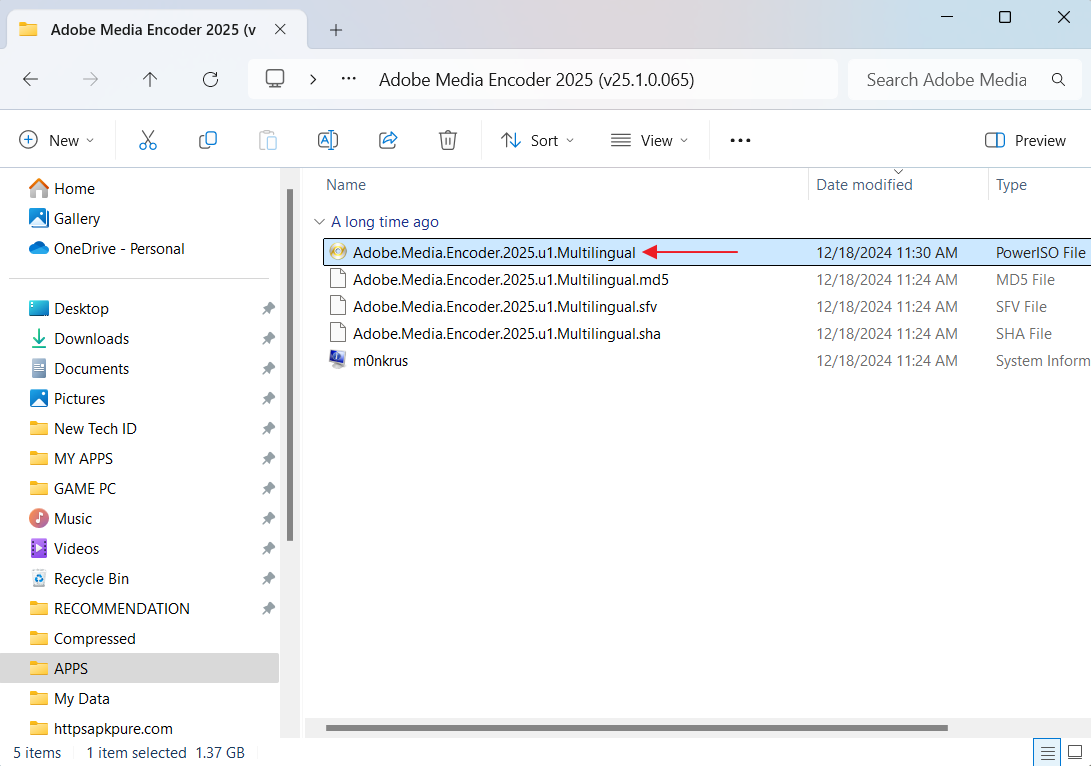This screenshot has width=1091, height=766.
Task: Open the Downloads folder in sidebar
Action: (x=90, y=338)
